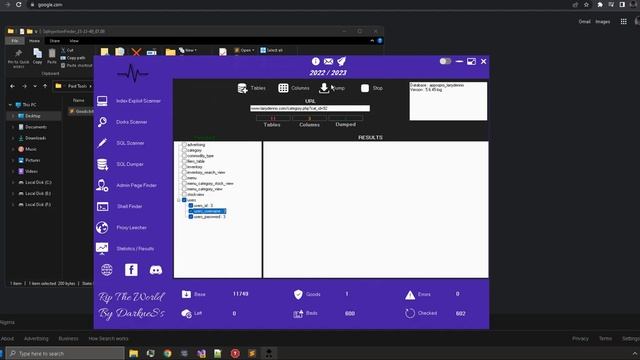Click the Index Exploit Scanner monitor icon
Screen dimensions: 640x360
(102, 101)
